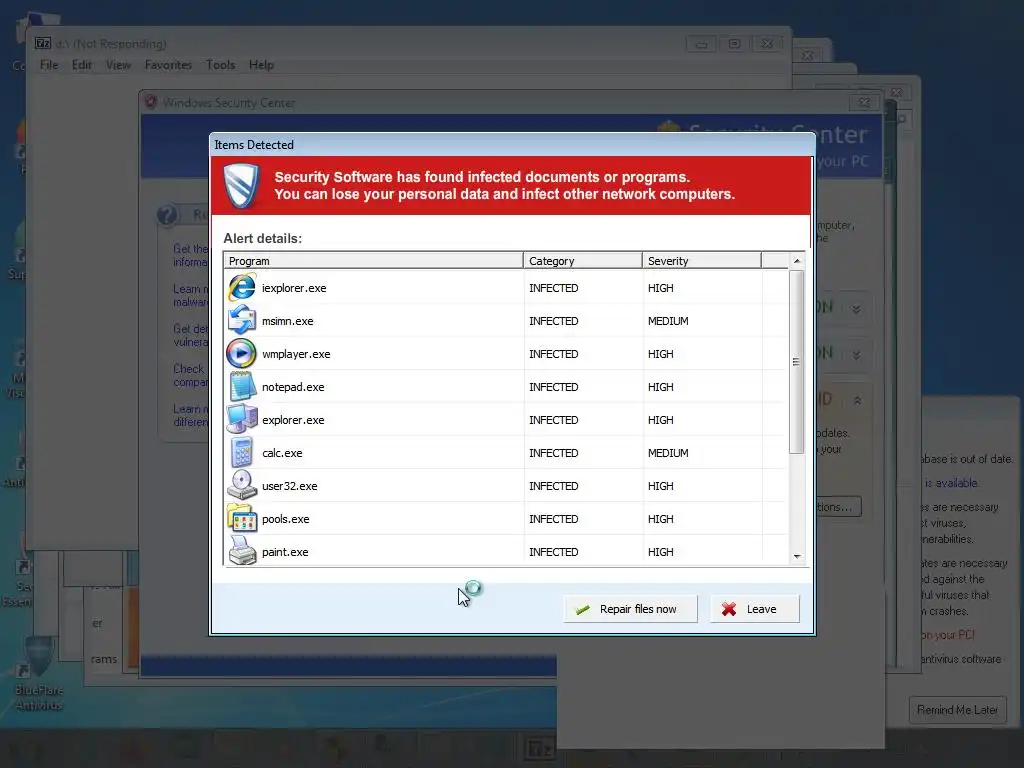Click Remind Me Later button in background window

tap(957, 710)
